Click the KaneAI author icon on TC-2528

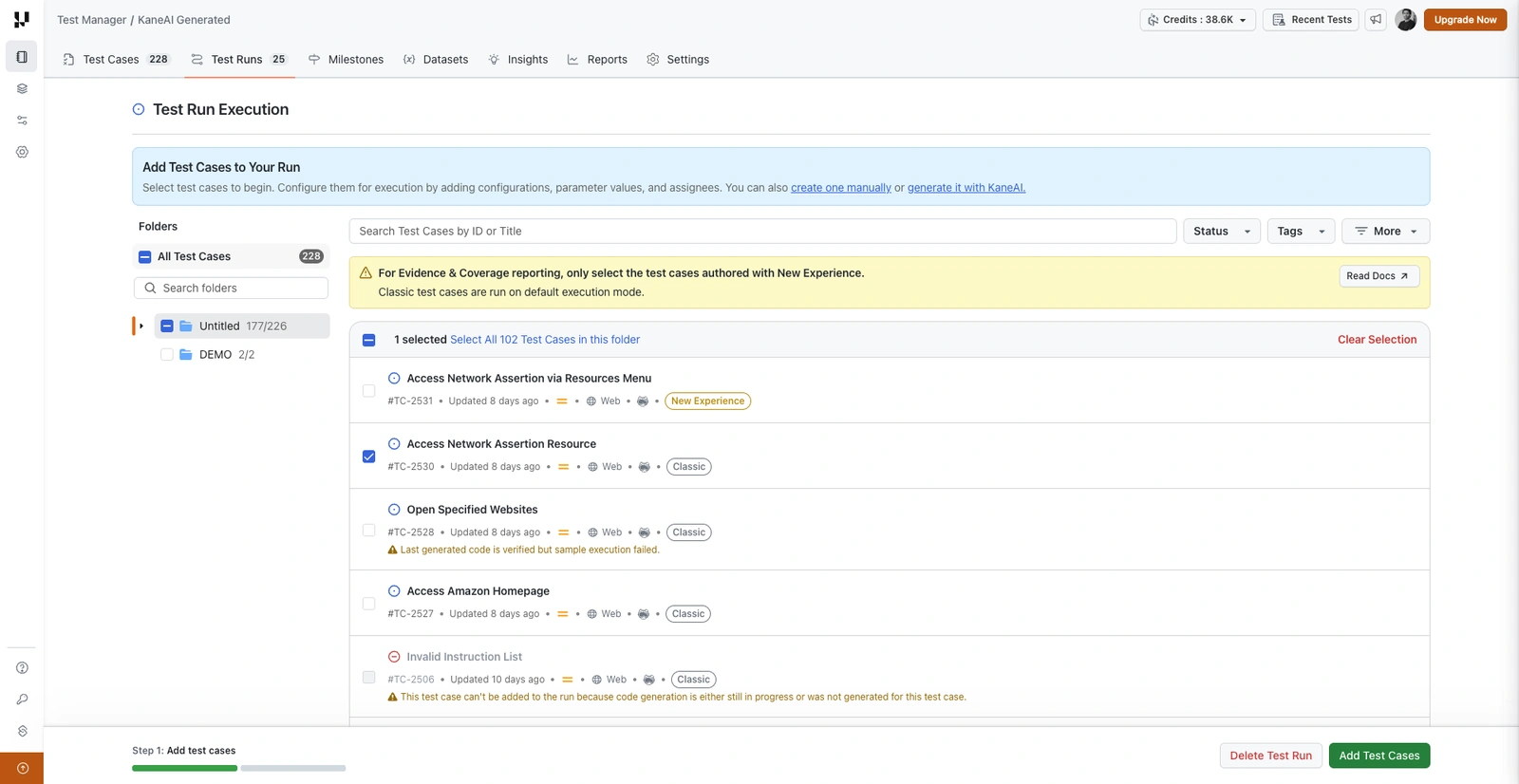point(645,532)
